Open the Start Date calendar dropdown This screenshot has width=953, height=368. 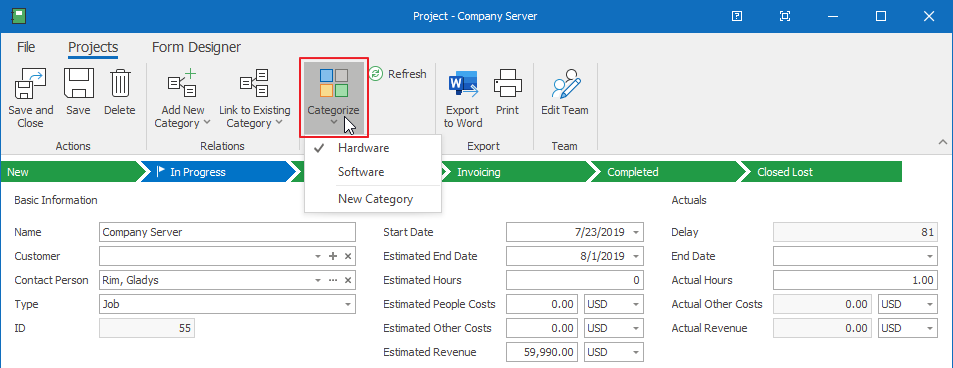[x=635, y=232]
